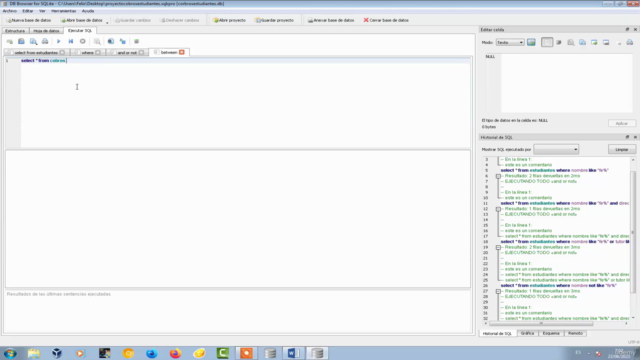640x360 pixels.
Task: Close the Historial de SQL panel
Action: point(635,137)
